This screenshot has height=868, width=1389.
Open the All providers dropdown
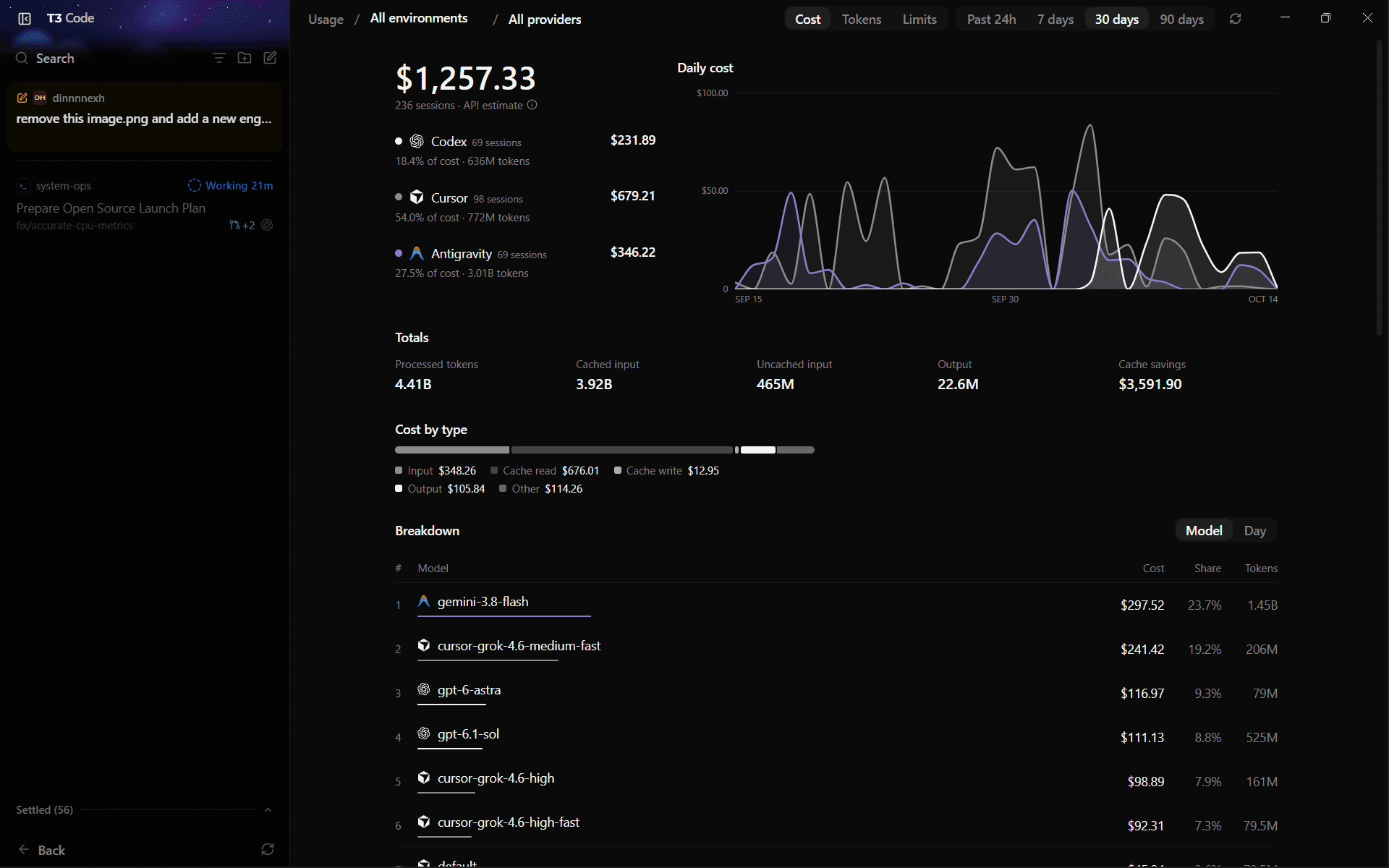click(x=545, y=20)
